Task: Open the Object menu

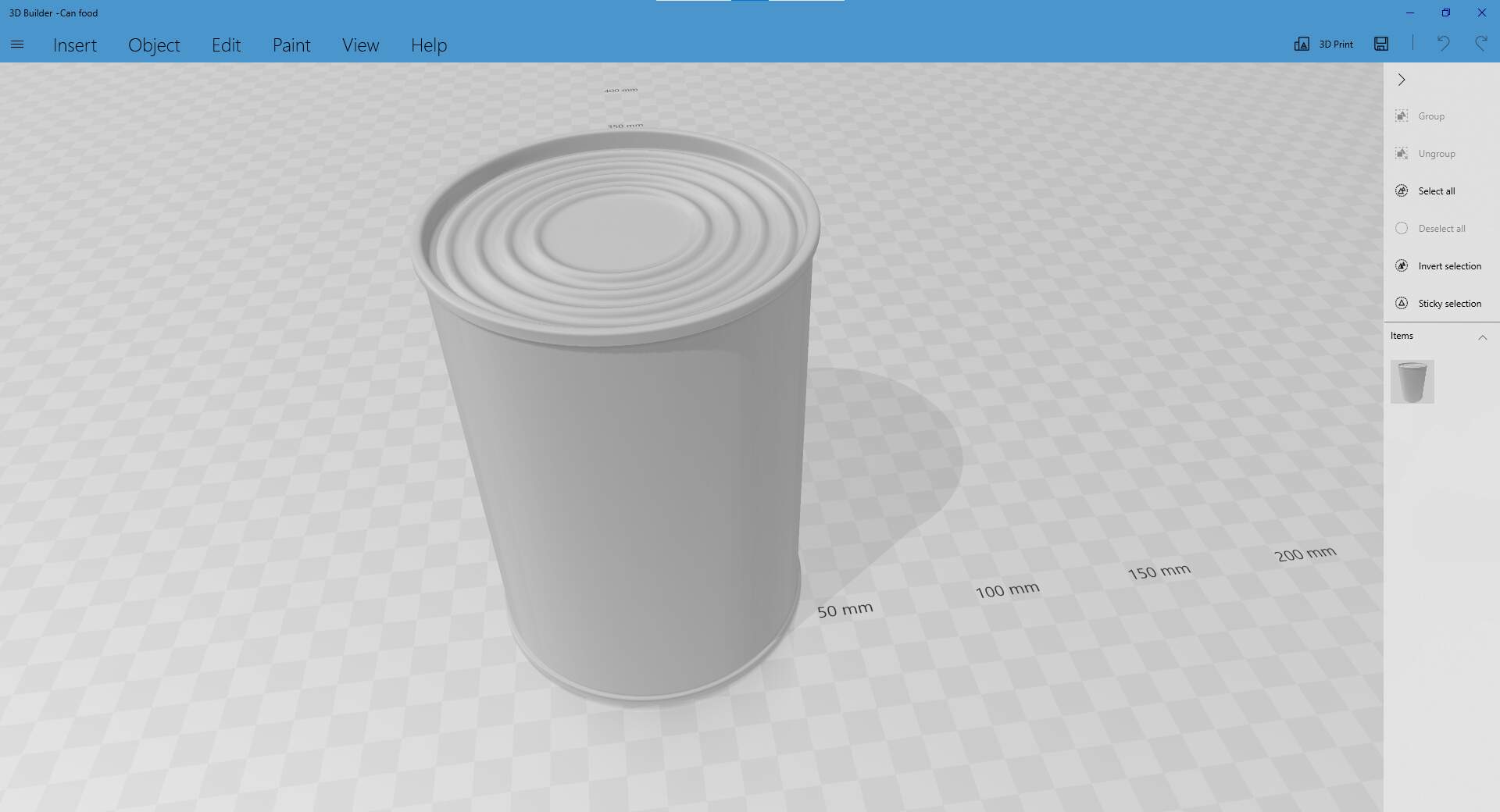Action: point(154,45)
